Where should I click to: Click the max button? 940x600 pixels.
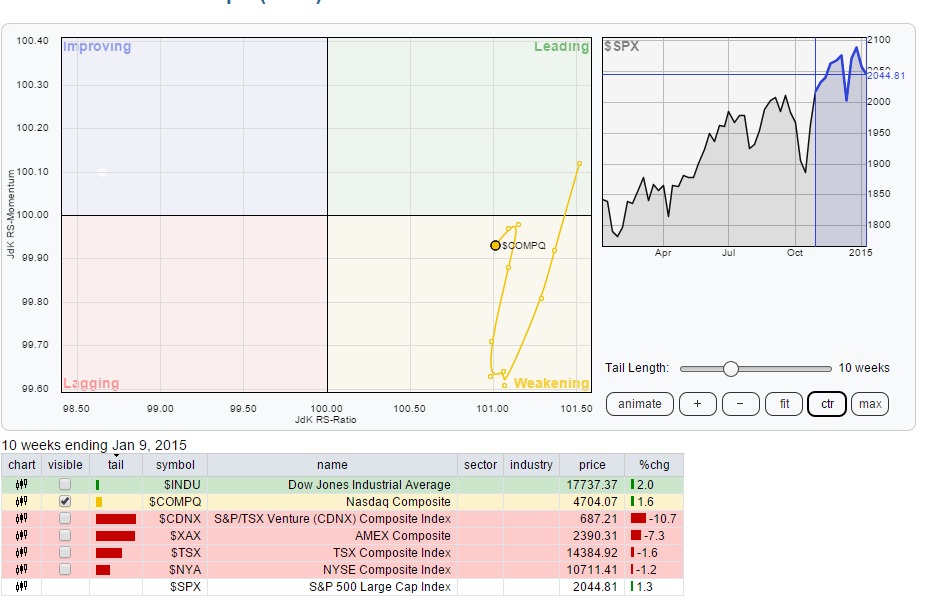870,404
